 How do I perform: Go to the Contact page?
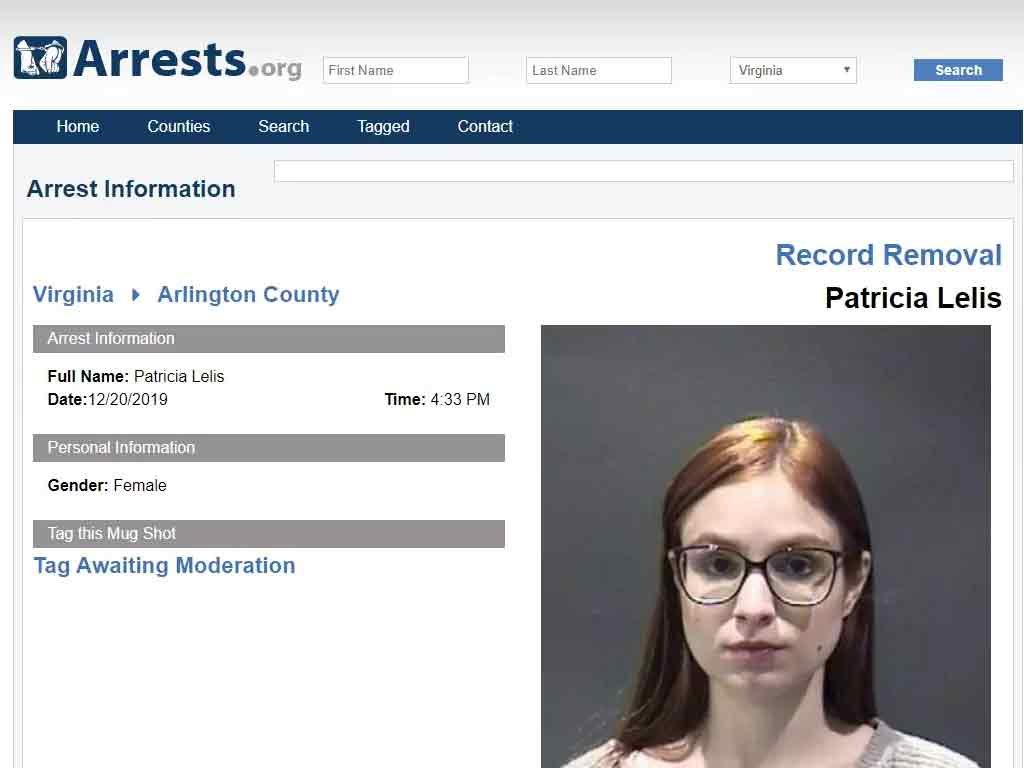pos(485,127)
